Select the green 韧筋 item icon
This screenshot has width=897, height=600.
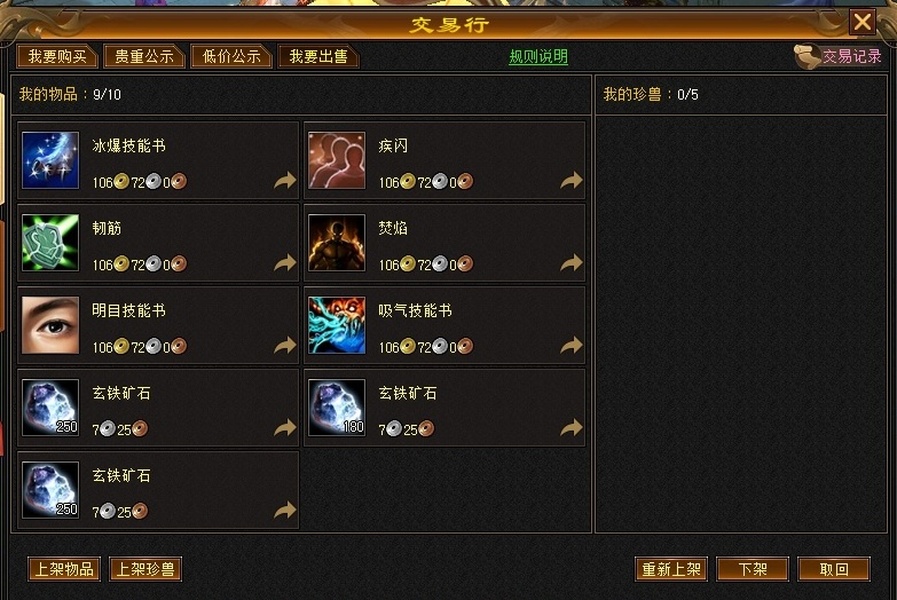click(50, 243)
